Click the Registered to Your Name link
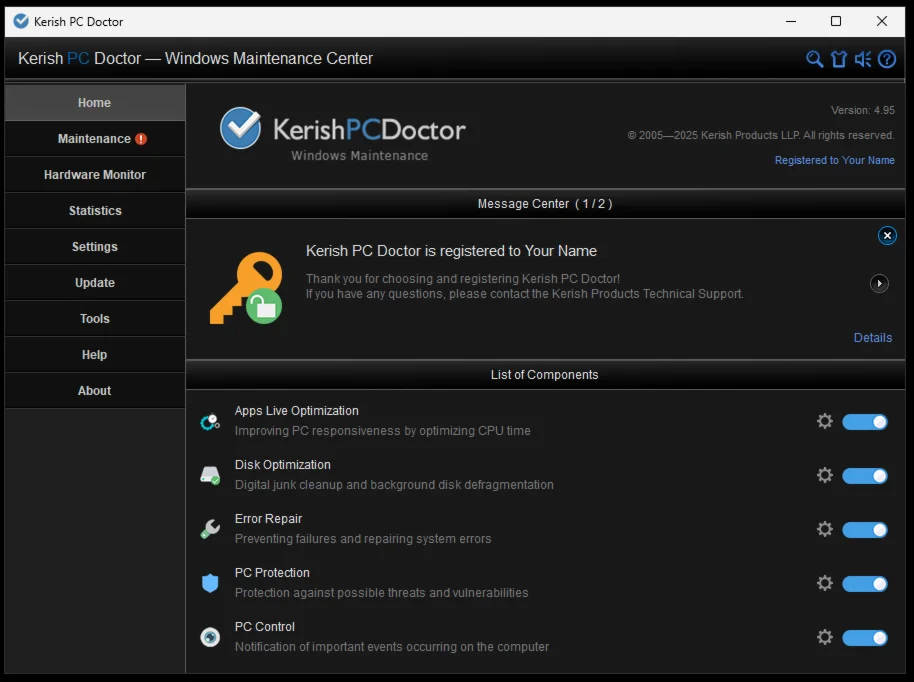The image size is (914, 682). point(834,160)
